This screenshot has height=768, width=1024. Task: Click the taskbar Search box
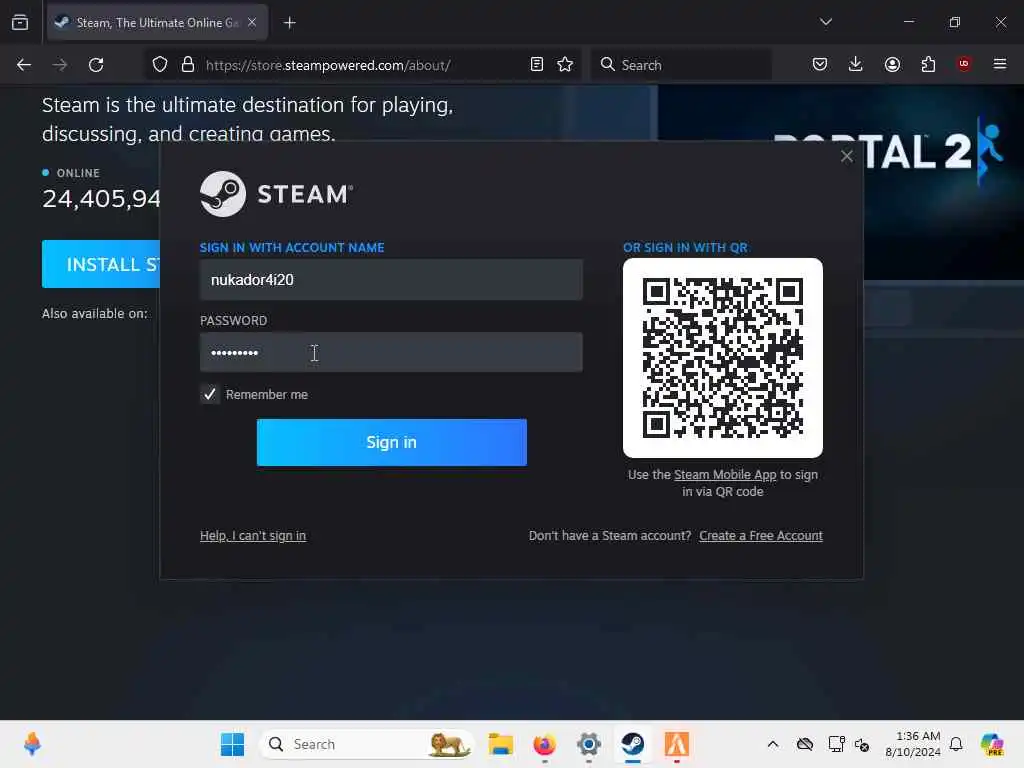click(366, 744)
